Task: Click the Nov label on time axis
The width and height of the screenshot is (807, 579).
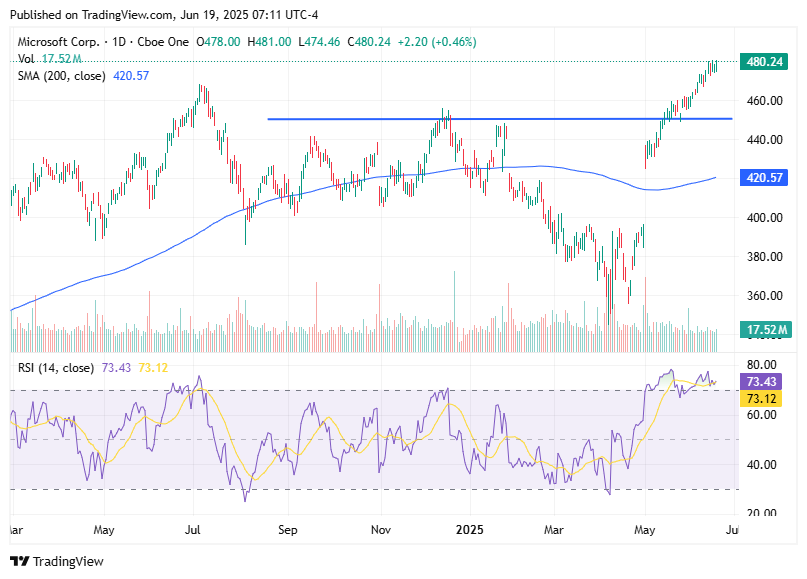Action: coord(381,530)
